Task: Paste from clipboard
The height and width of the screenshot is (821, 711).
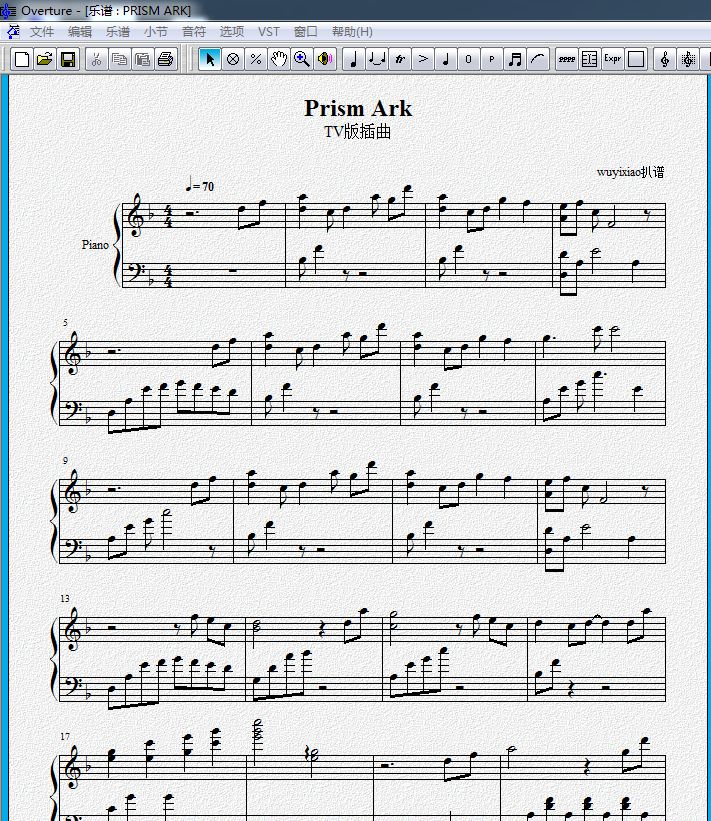Action: click(142, 59)
